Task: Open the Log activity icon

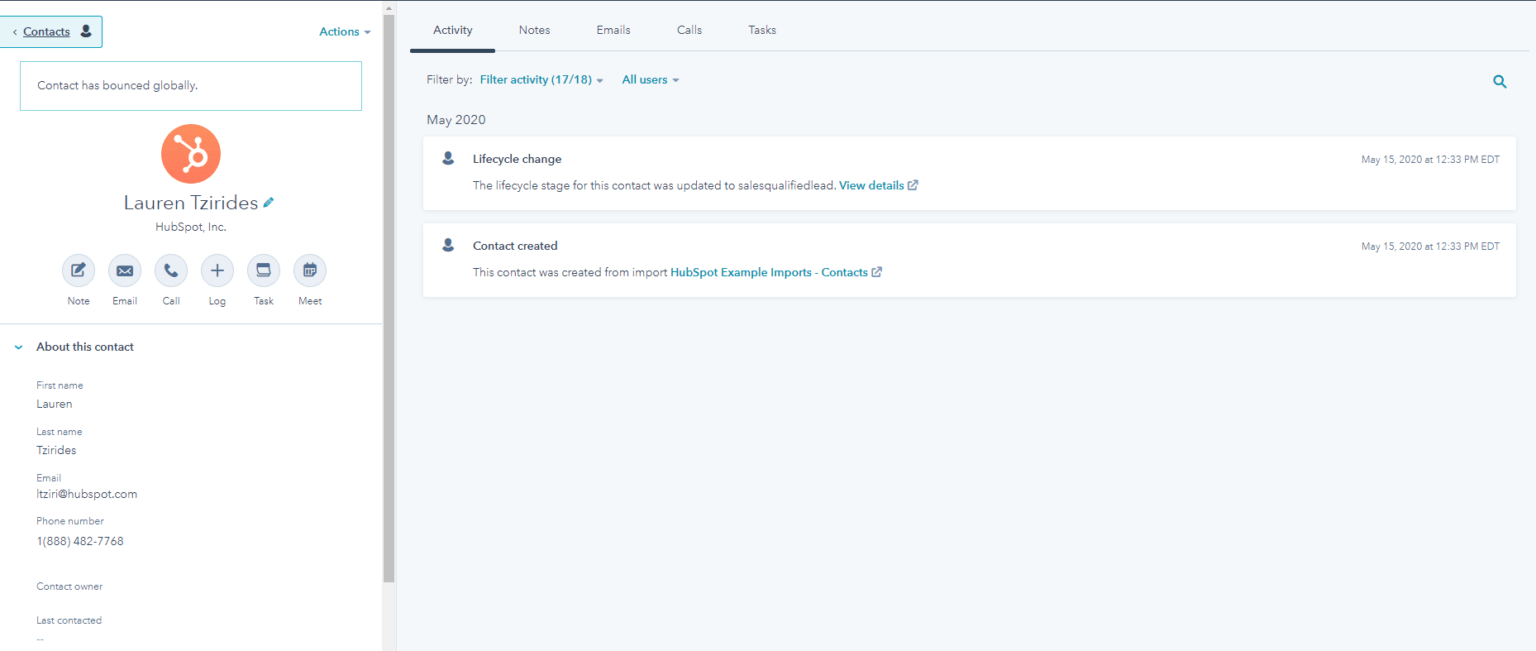Action: tap(217, 270)
